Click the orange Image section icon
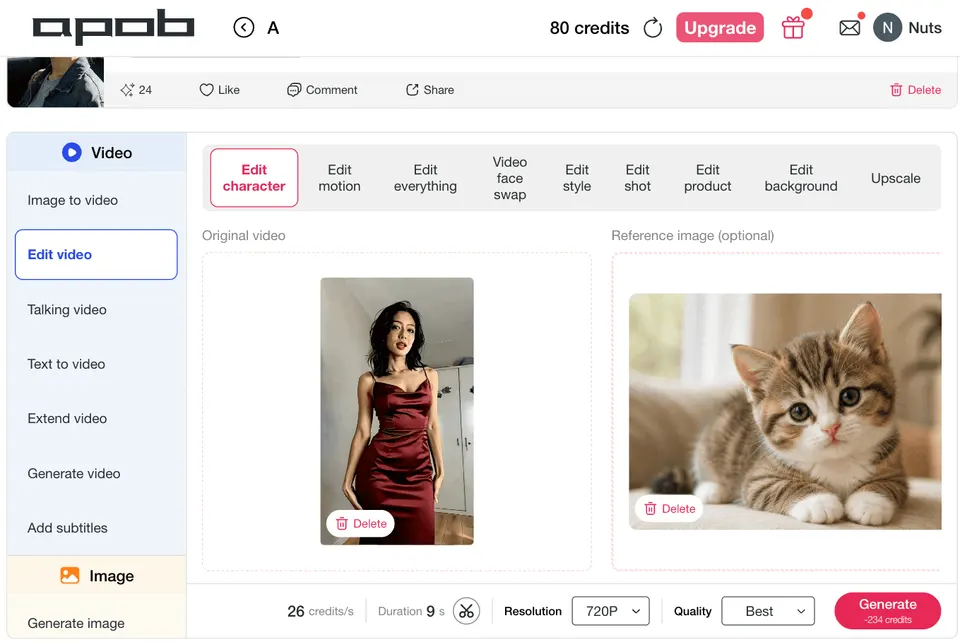 (x=70, y=575)
